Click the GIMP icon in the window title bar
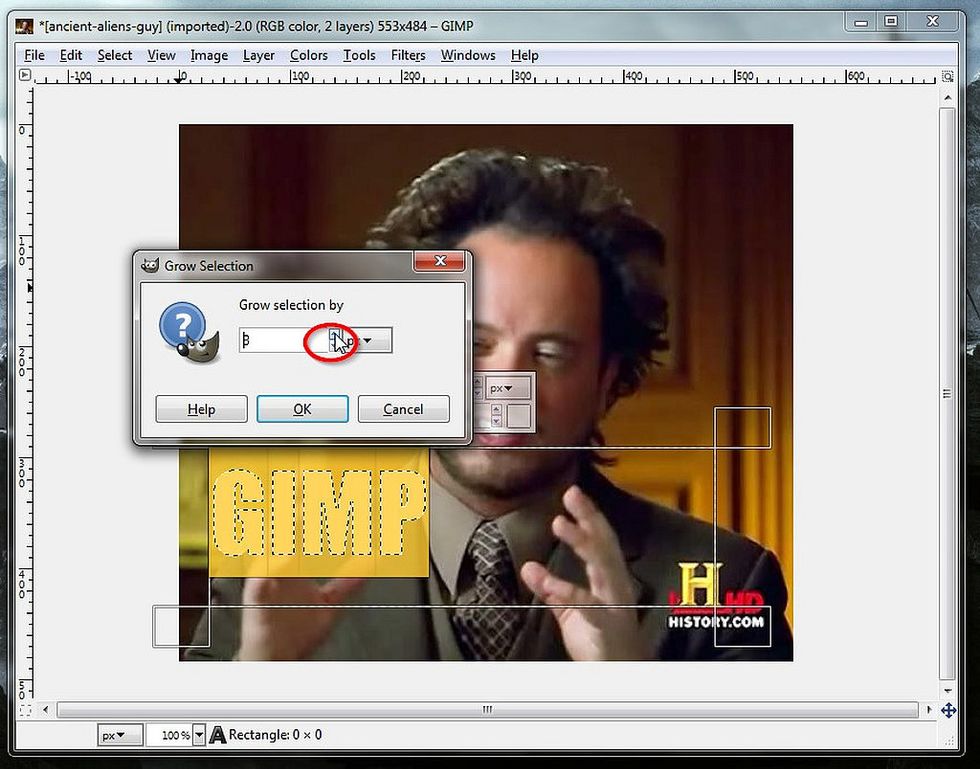 click(x=22, y=25)
